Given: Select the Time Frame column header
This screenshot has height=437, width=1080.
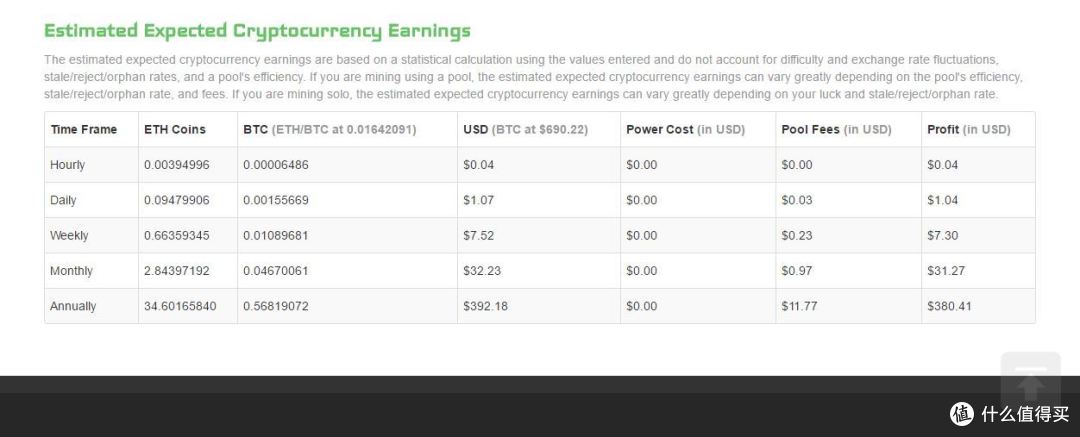Looking at the screenshot, I should 83,130.
